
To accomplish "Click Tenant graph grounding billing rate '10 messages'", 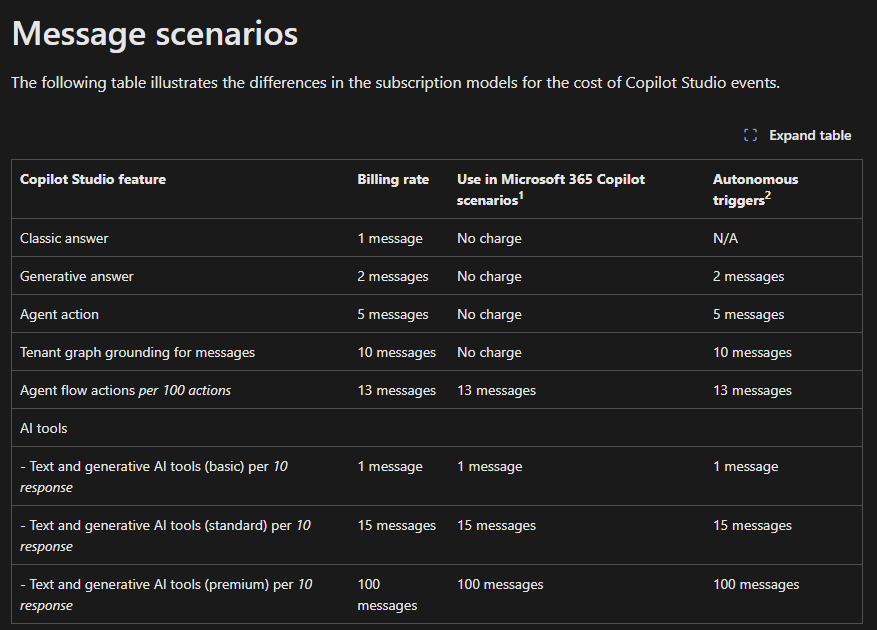I will (397, 352).
